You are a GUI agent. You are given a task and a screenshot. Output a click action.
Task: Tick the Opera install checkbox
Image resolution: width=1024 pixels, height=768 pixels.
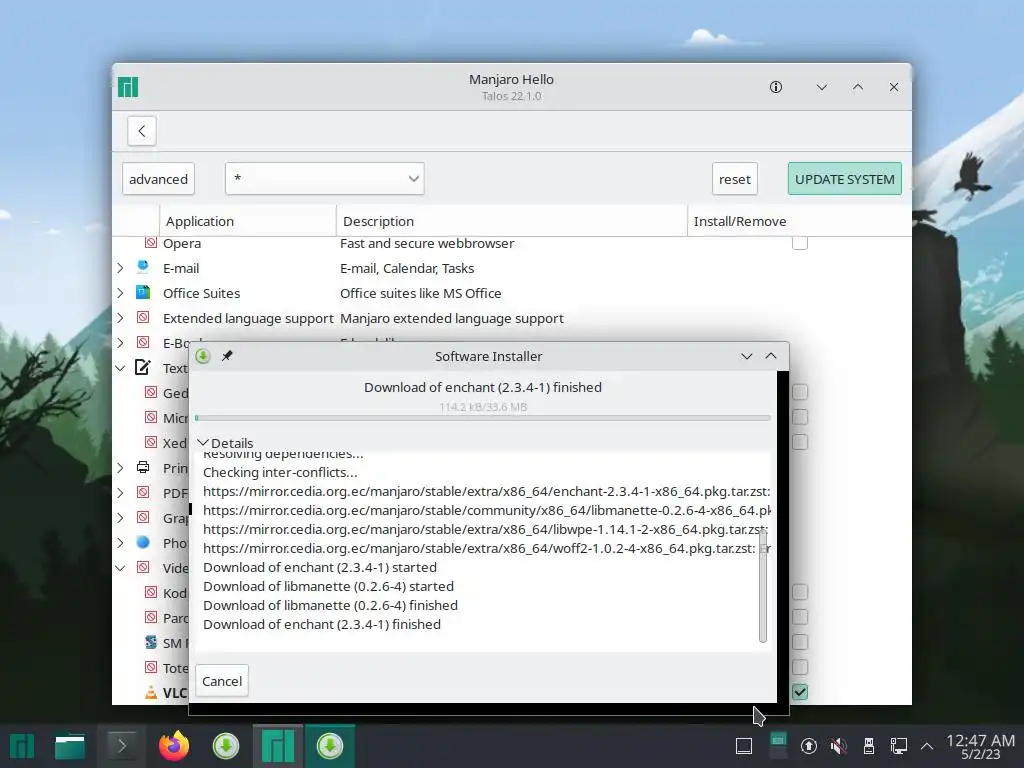point(800,243)
